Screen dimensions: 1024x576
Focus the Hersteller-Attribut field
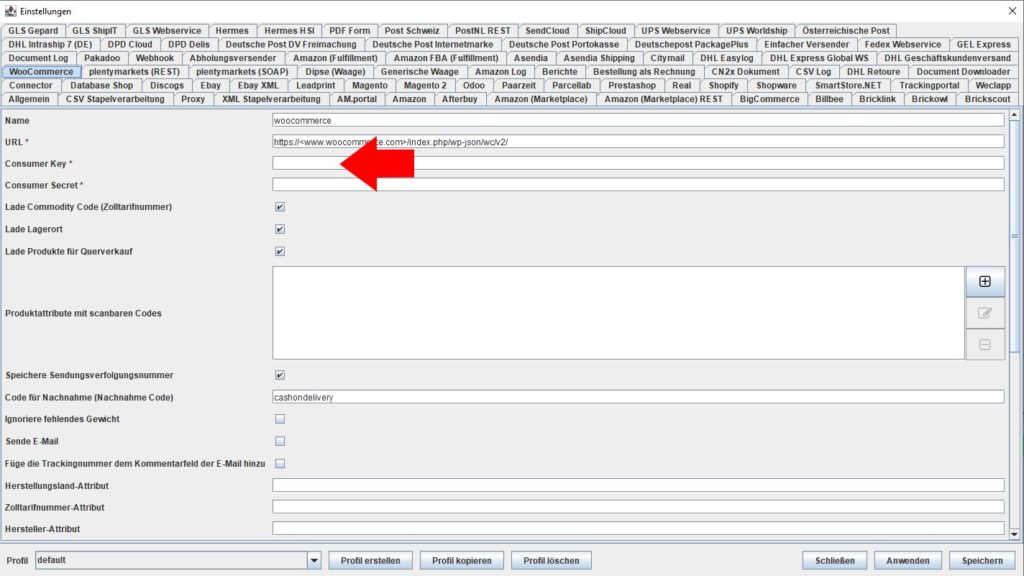(x=638, y=528)
